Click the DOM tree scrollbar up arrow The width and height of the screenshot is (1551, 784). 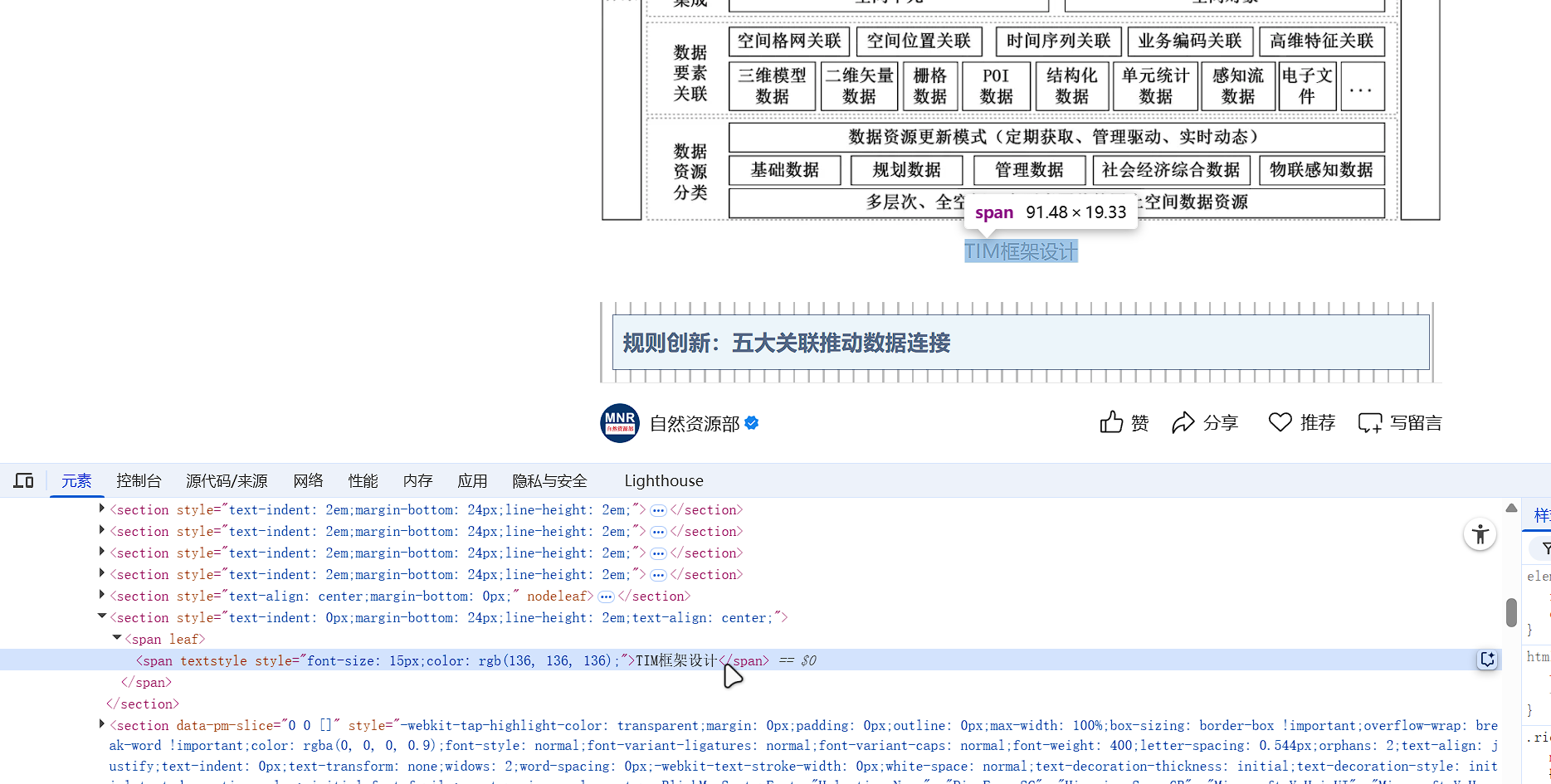pos(1511,508)
